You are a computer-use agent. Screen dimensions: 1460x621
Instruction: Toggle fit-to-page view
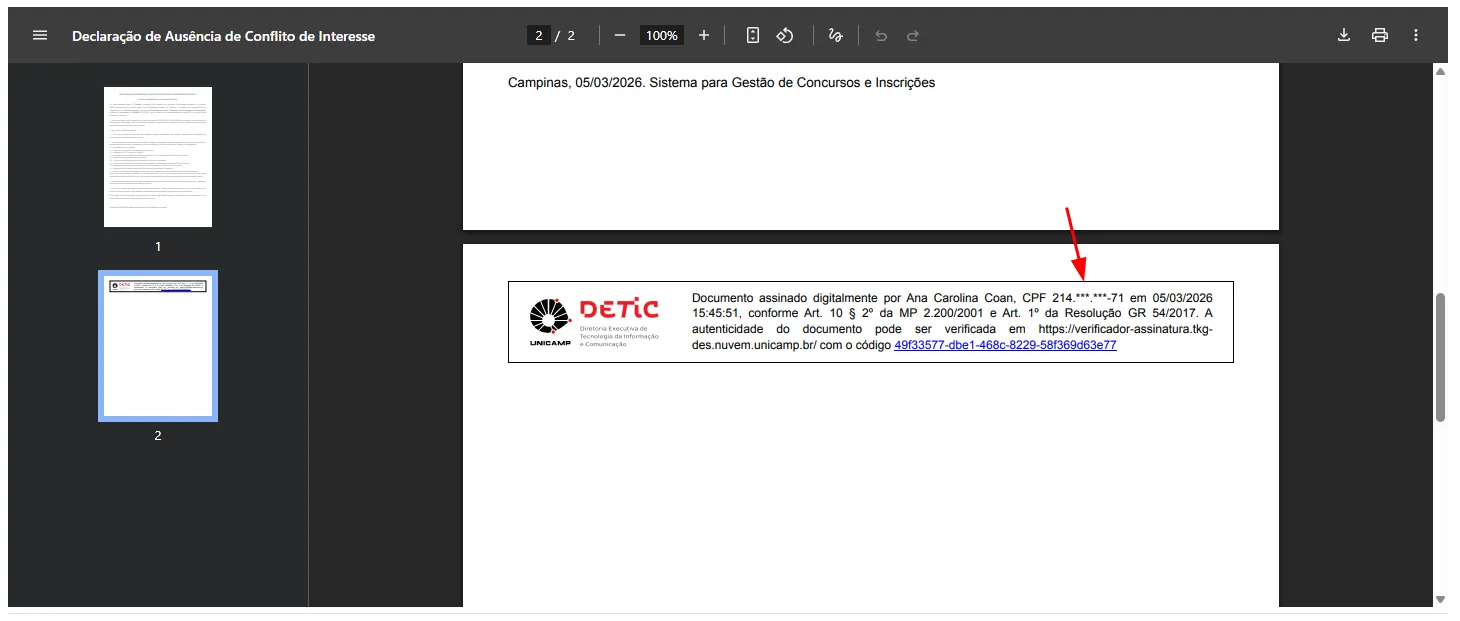(x=752, y=35)
